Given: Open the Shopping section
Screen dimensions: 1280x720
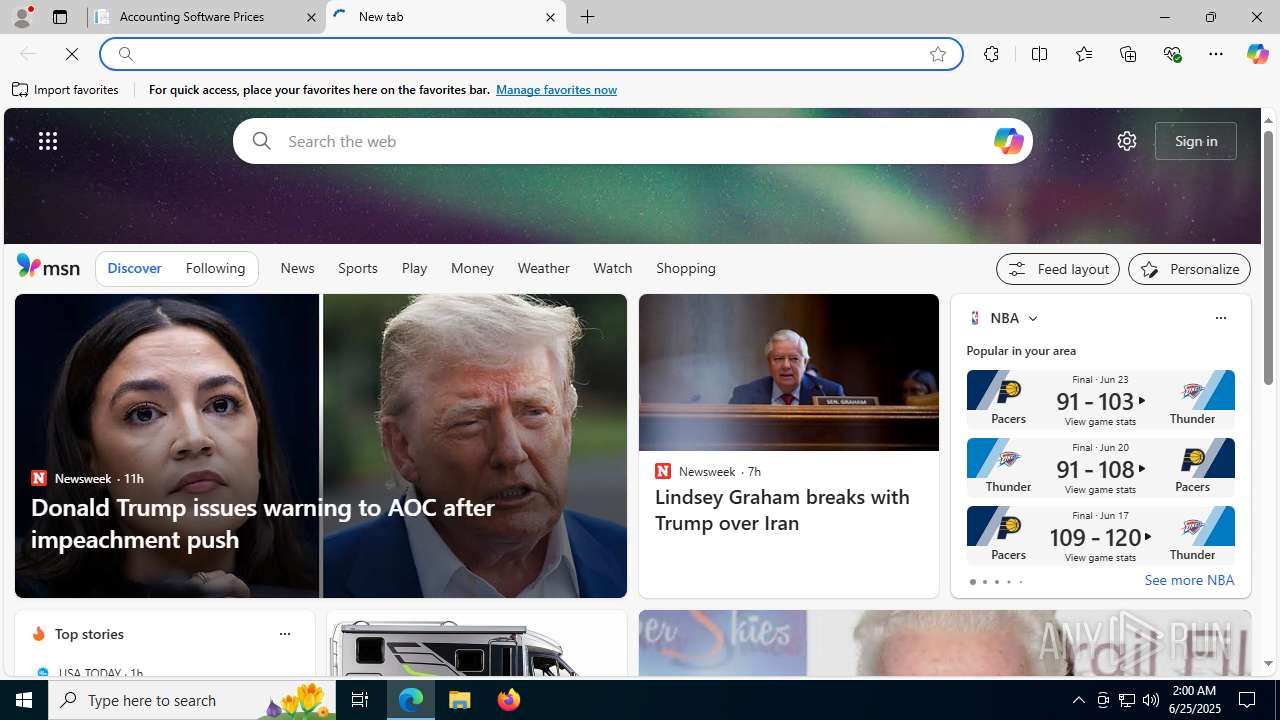Looking at the screenshot, I should [x=686, y=268].
